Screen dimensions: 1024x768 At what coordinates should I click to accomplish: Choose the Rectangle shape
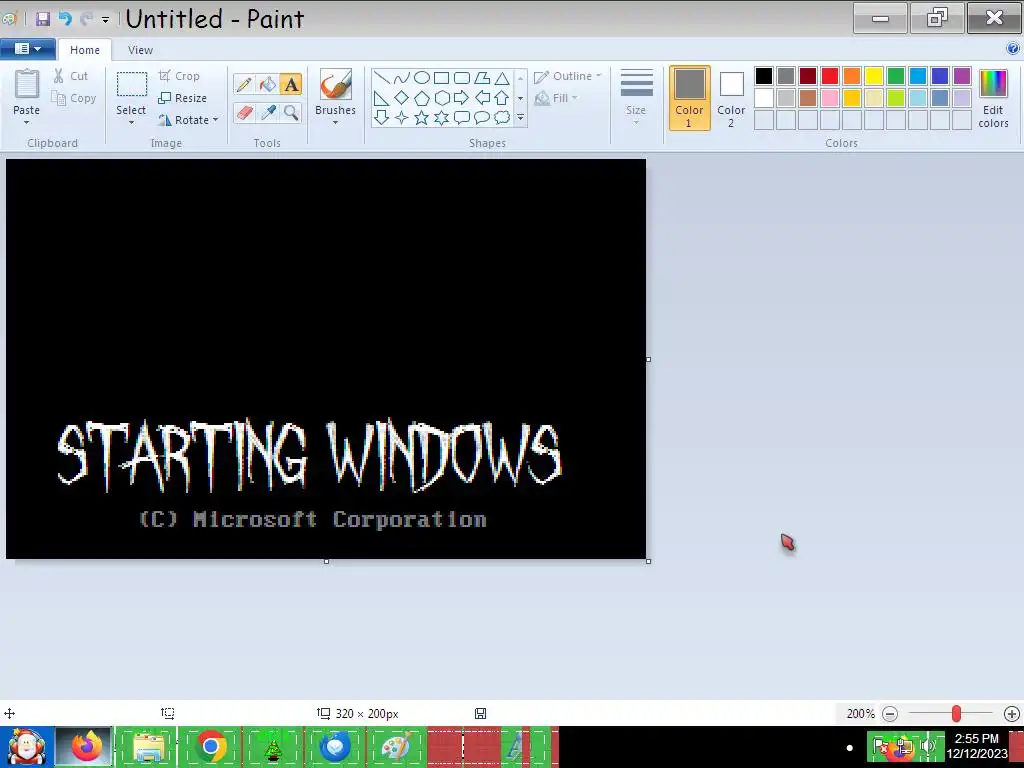pyautogui.click(x=441, y=78)
